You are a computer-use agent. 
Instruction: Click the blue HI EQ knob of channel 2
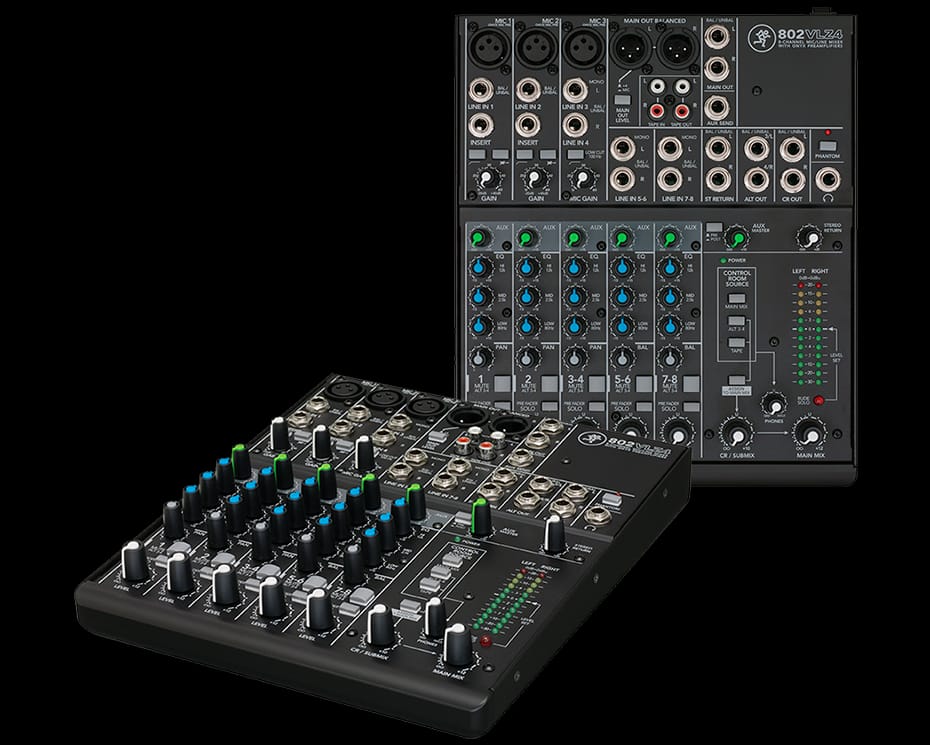pyautogui.click(x=527, y=268)
